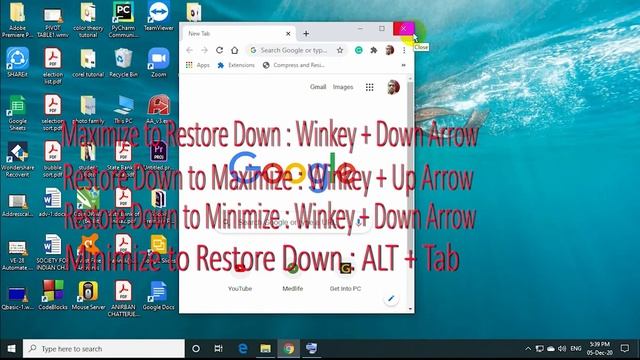Open the VE-28 Automate file
The height and width of the screenshot is (360, 640).
18,255
